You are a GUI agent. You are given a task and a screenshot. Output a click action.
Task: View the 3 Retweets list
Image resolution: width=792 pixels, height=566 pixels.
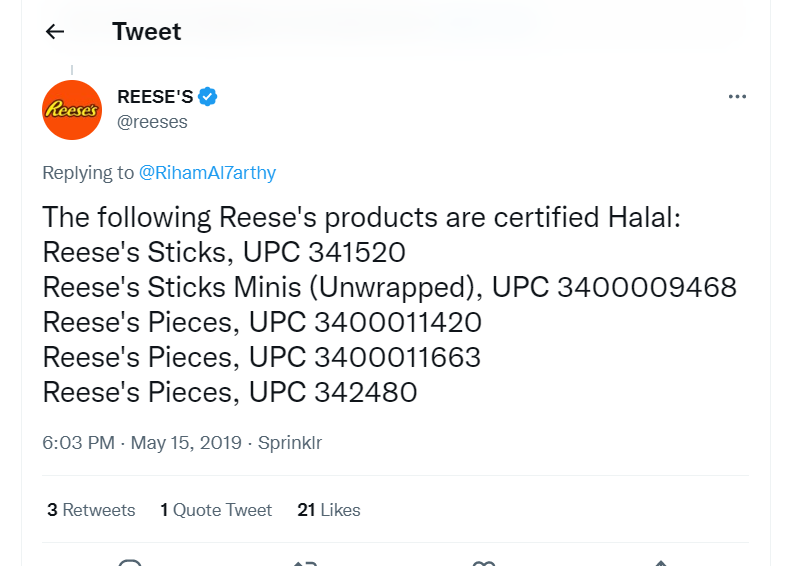point(91,510)
